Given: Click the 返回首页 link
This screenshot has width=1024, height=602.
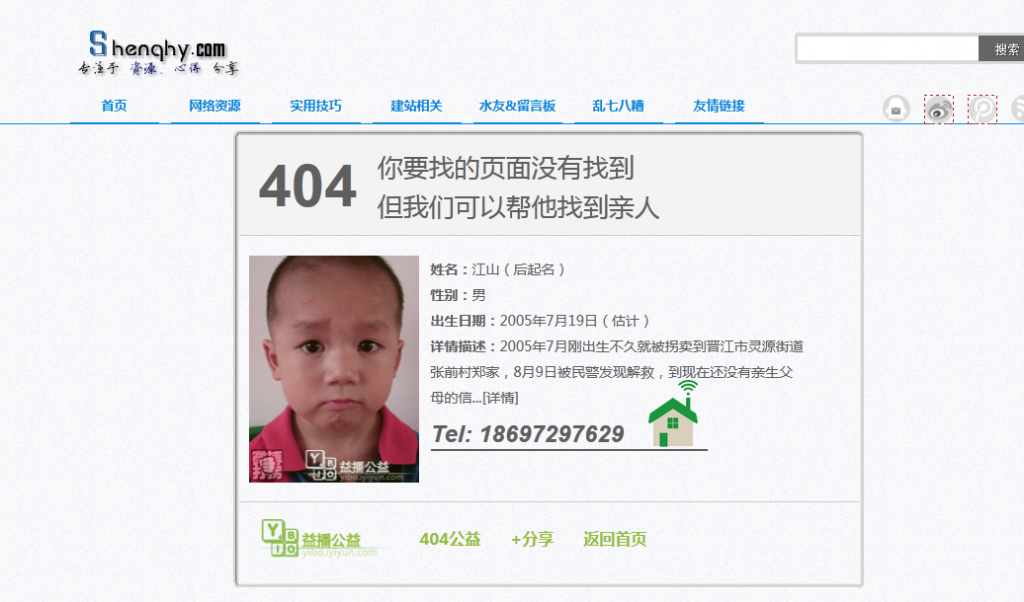Looking at the screenshot, I should click(615, 539).
